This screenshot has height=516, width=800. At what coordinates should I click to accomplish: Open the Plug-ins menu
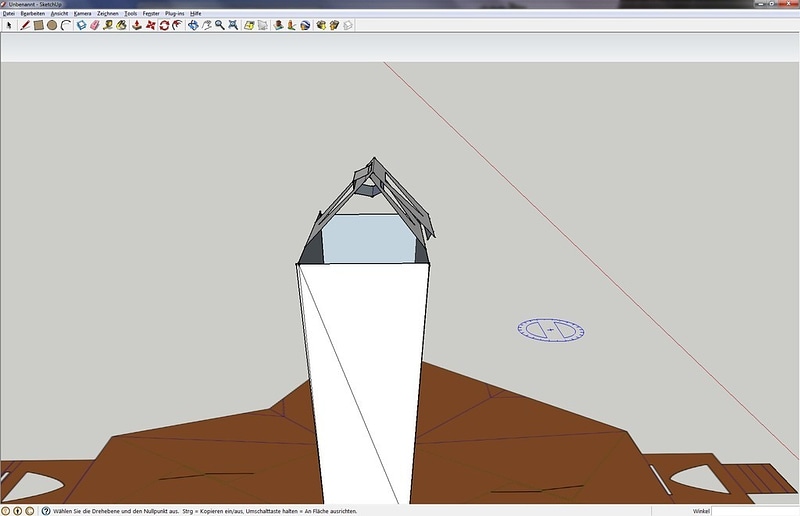pyautogui.click(x=174, y=13)
